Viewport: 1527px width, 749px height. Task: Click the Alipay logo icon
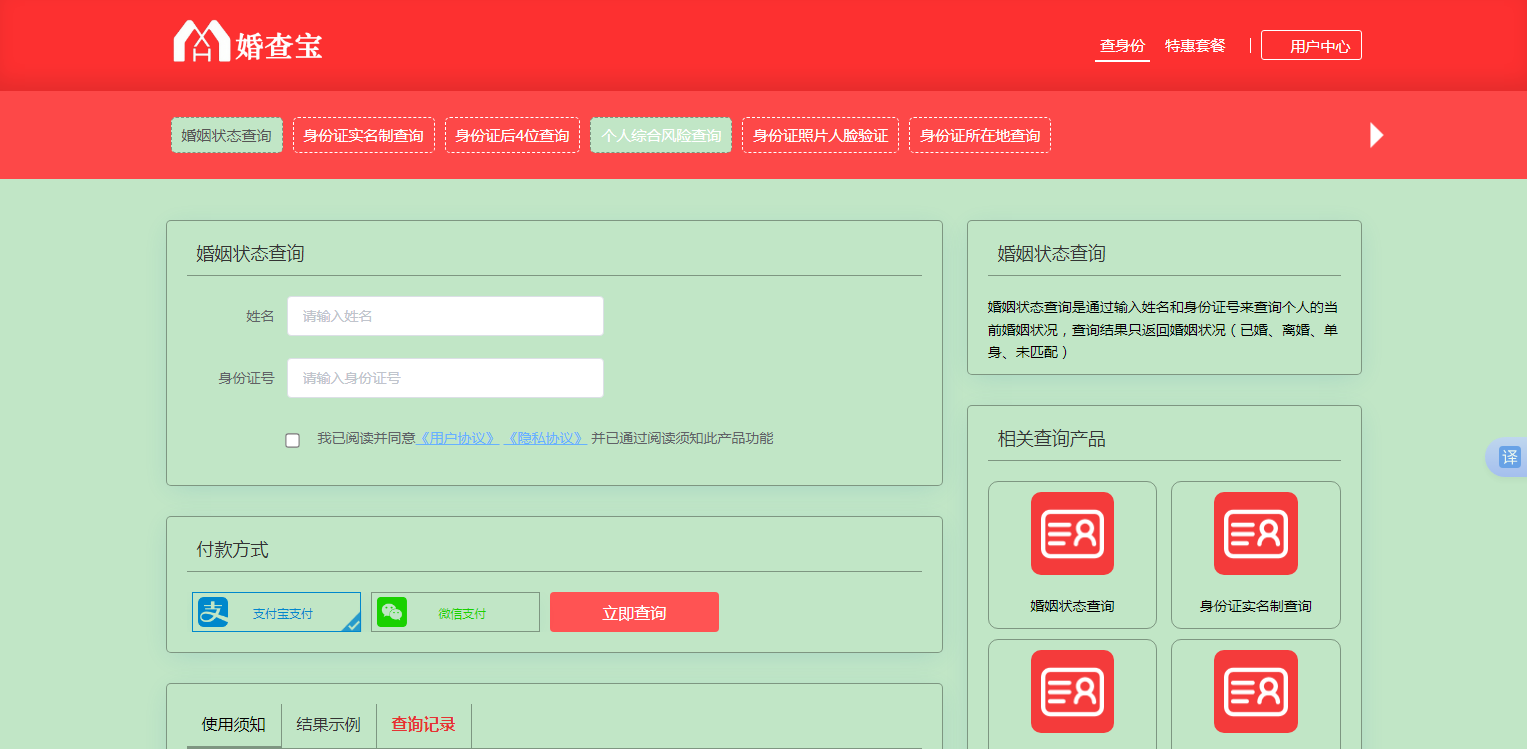(213, 612)
